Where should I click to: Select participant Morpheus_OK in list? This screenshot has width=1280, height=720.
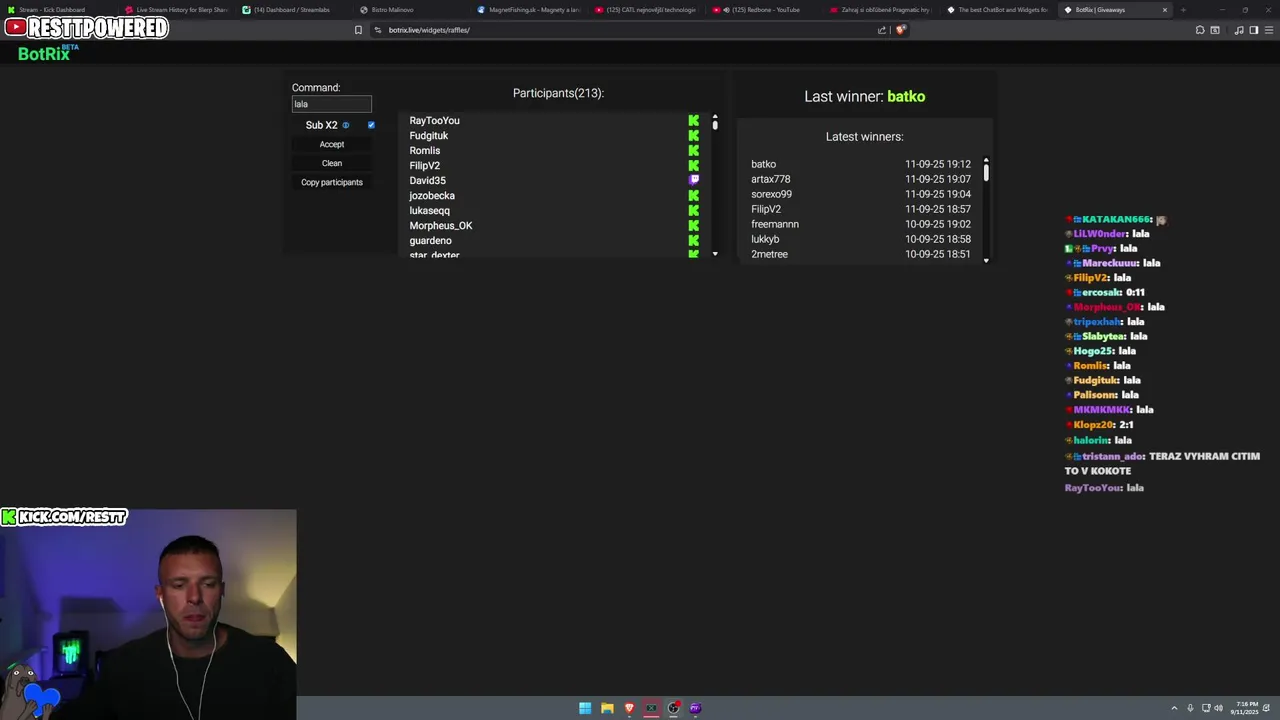[x=441, y=226]
